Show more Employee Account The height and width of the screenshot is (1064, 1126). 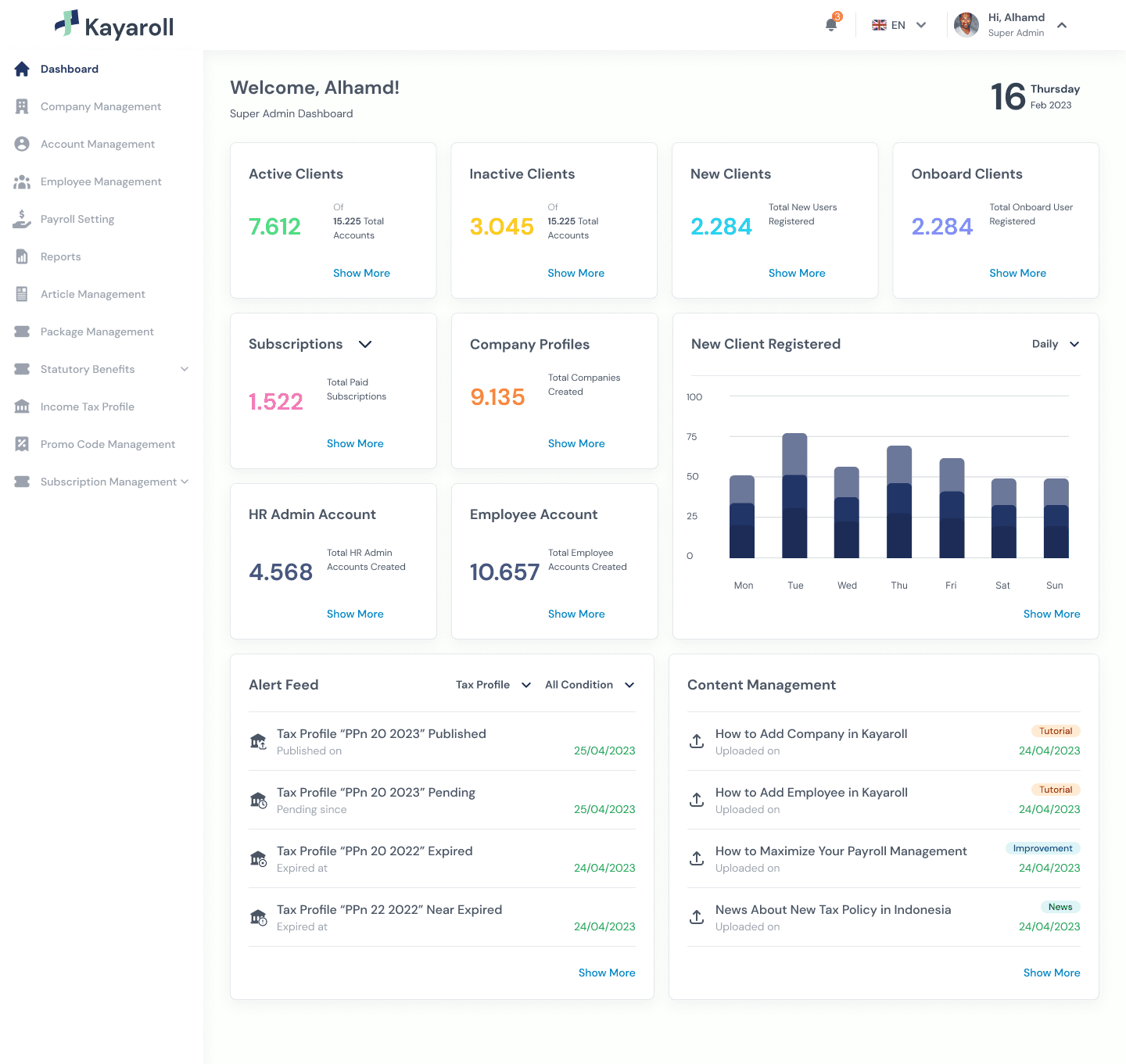[x=576, y=614]
